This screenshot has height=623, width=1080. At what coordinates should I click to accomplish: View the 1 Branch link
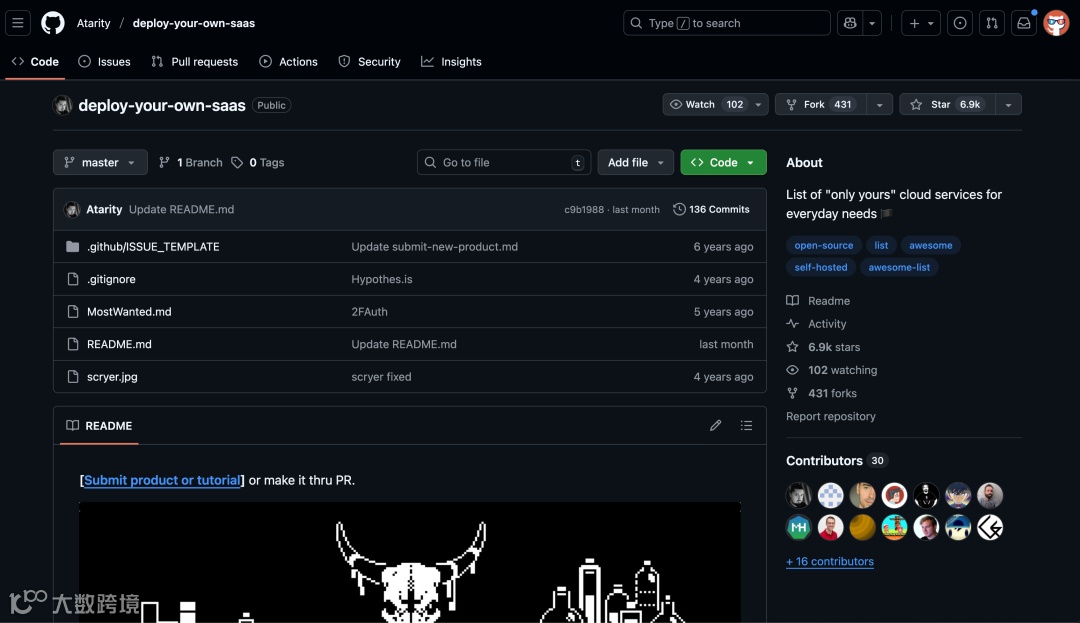pos(191,162)
